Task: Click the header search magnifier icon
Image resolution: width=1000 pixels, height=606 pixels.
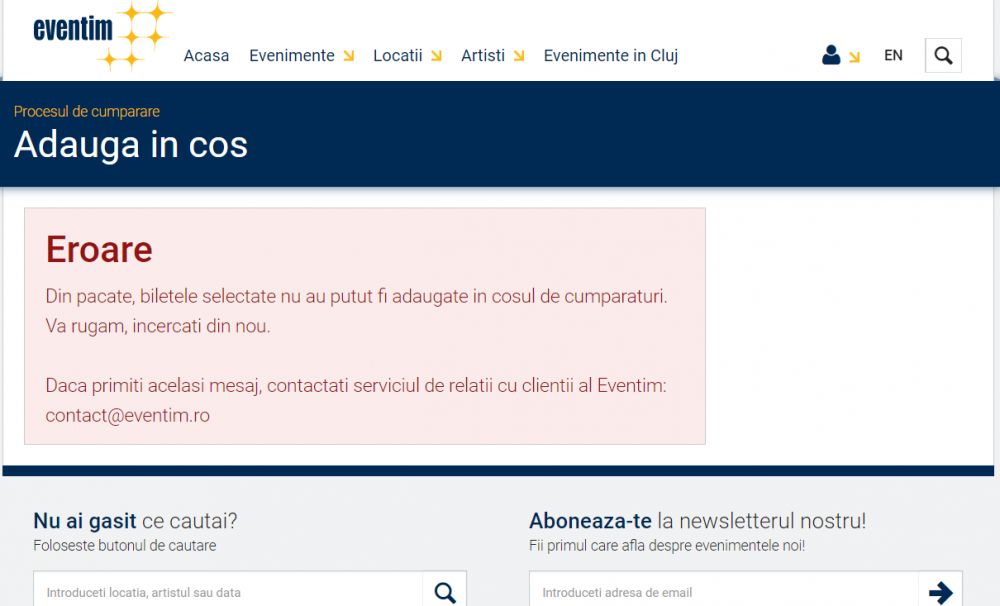Action: [x=943, y=56]
